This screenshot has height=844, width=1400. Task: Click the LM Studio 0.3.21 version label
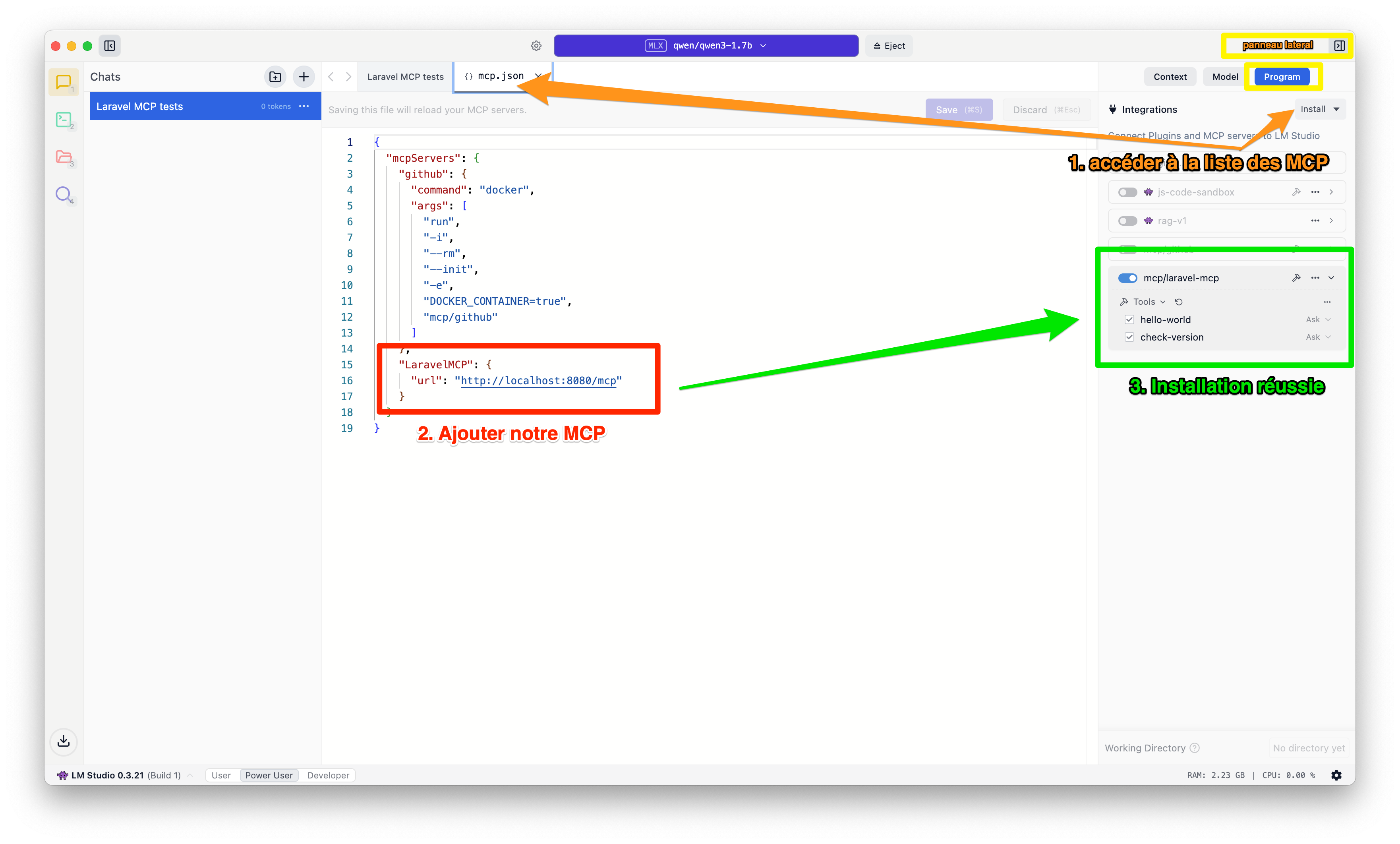[107, 775]
